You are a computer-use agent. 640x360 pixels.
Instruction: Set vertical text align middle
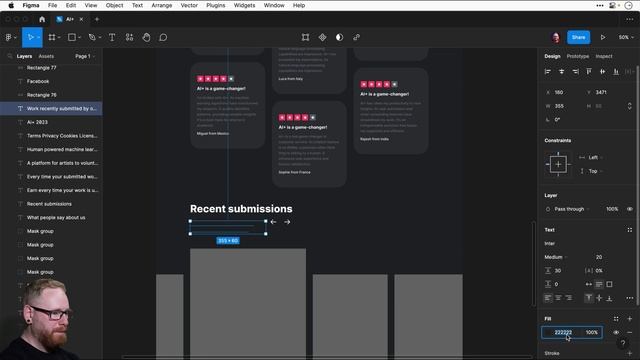pos(599,298)
